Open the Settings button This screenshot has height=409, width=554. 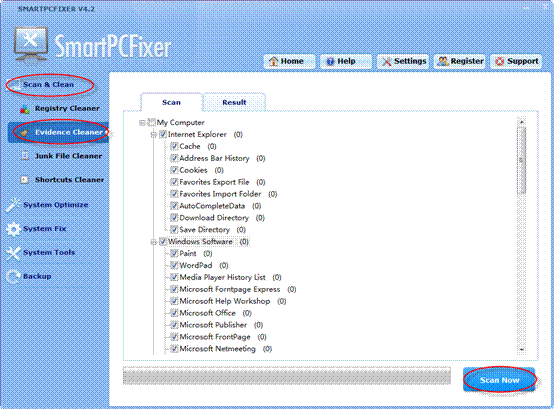[403, 61]
